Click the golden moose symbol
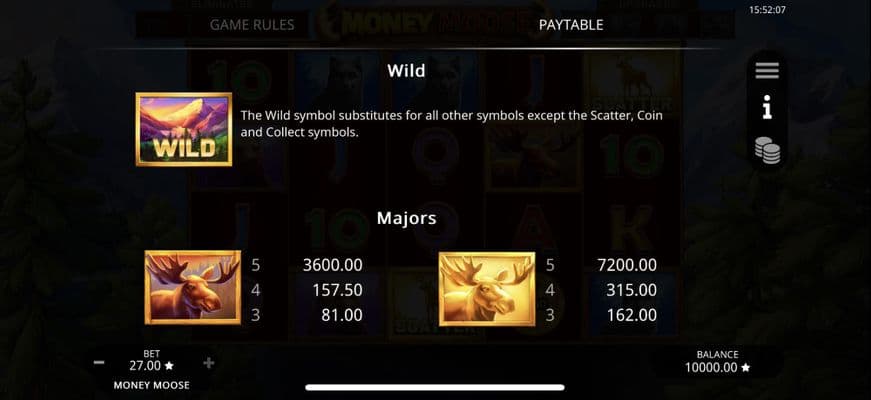Image resolution: width=871 pixels, height=400 pixels. tap(487, 289)
